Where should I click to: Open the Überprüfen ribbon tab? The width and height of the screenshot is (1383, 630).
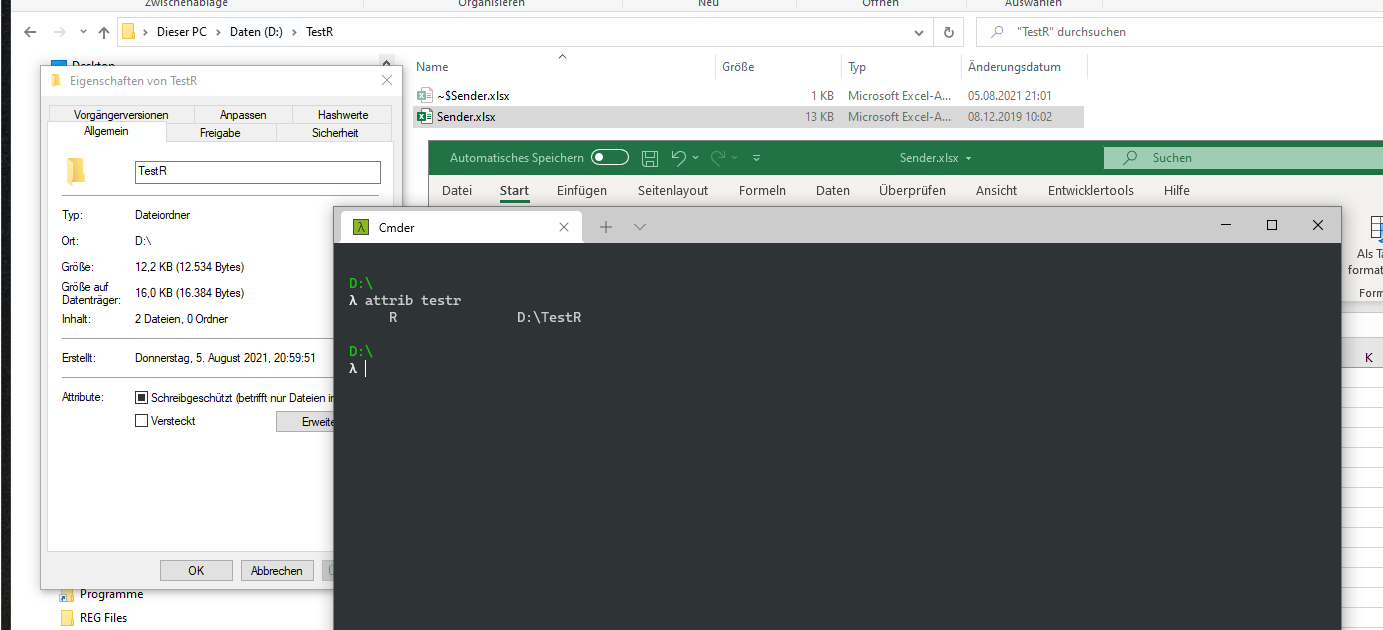click(912, 190)
